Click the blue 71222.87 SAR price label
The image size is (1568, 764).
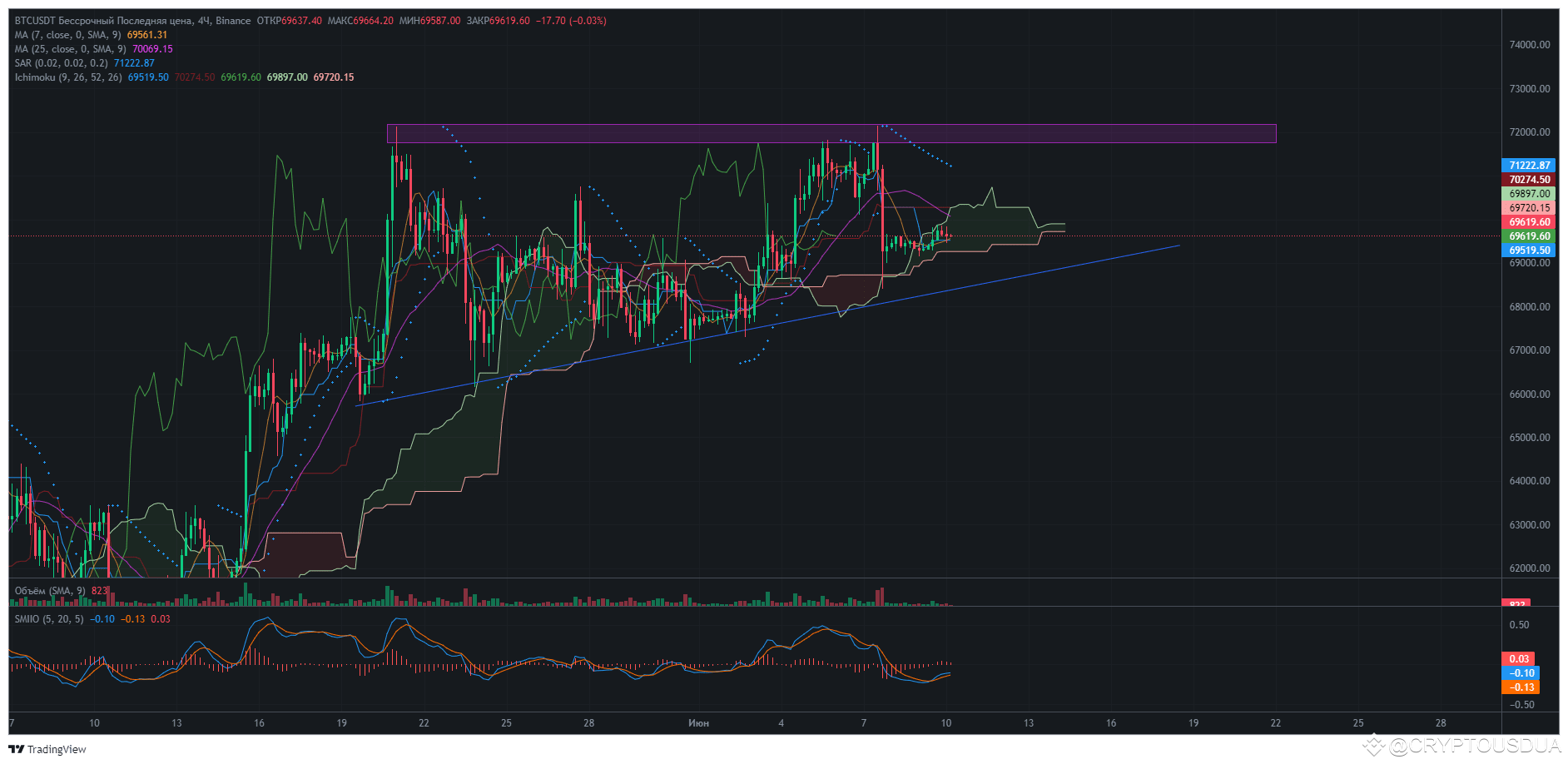[1529, 166]
